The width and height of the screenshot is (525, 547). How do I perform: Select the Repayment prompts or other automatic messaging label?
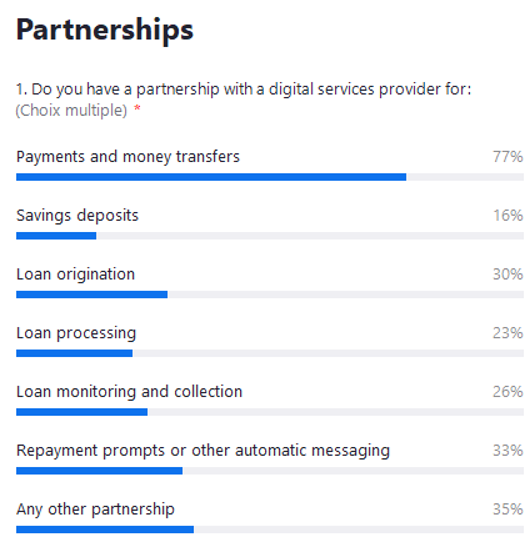pos(203,451)
